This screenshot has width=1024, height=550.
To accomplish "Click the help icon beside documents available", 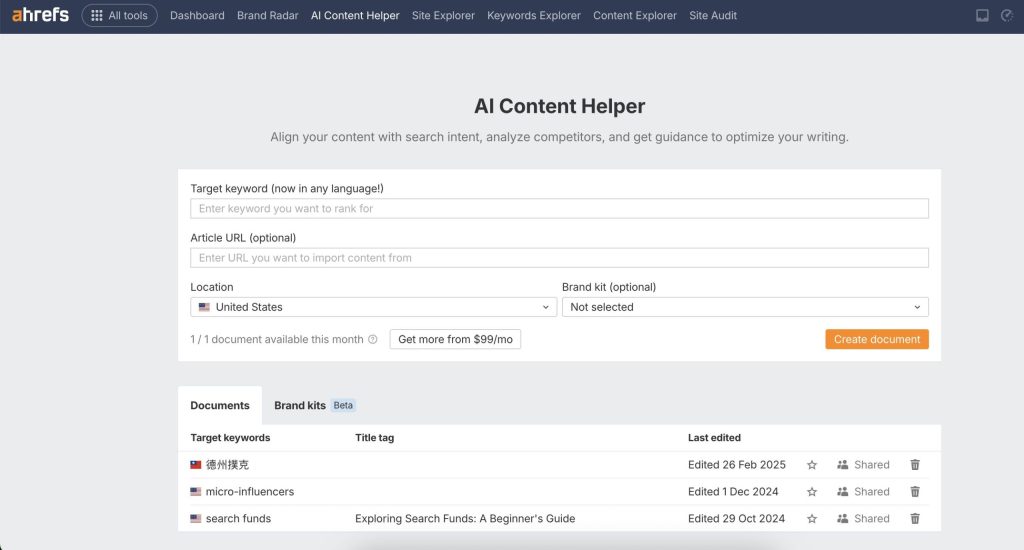I will (373, 340).
